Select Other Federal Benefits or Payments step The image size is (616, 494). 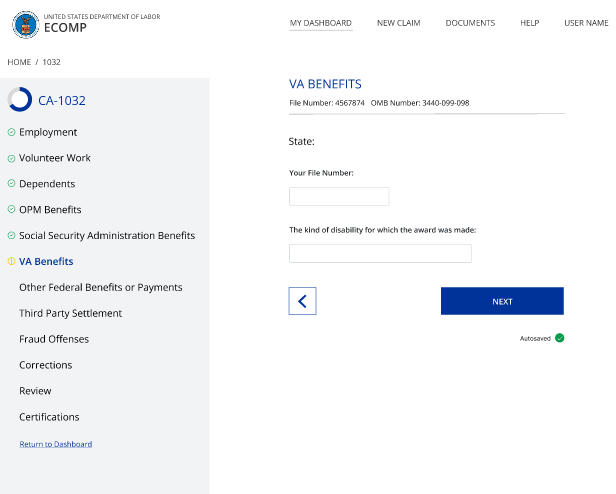click(x=101, y=287)
